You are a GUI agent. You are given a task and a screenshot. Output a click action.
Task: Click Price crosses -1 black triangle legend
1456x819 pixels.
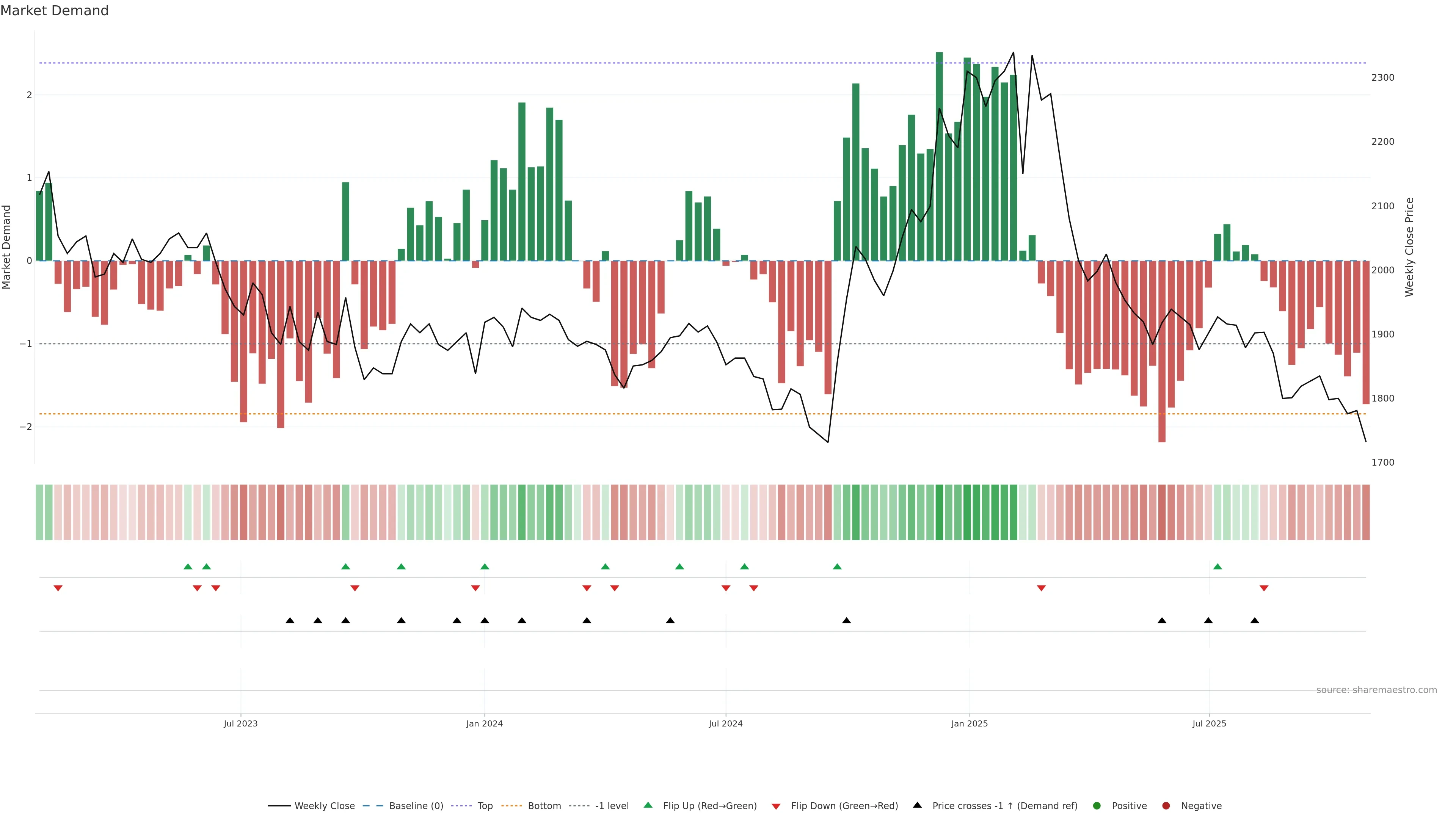coord(917,805)
